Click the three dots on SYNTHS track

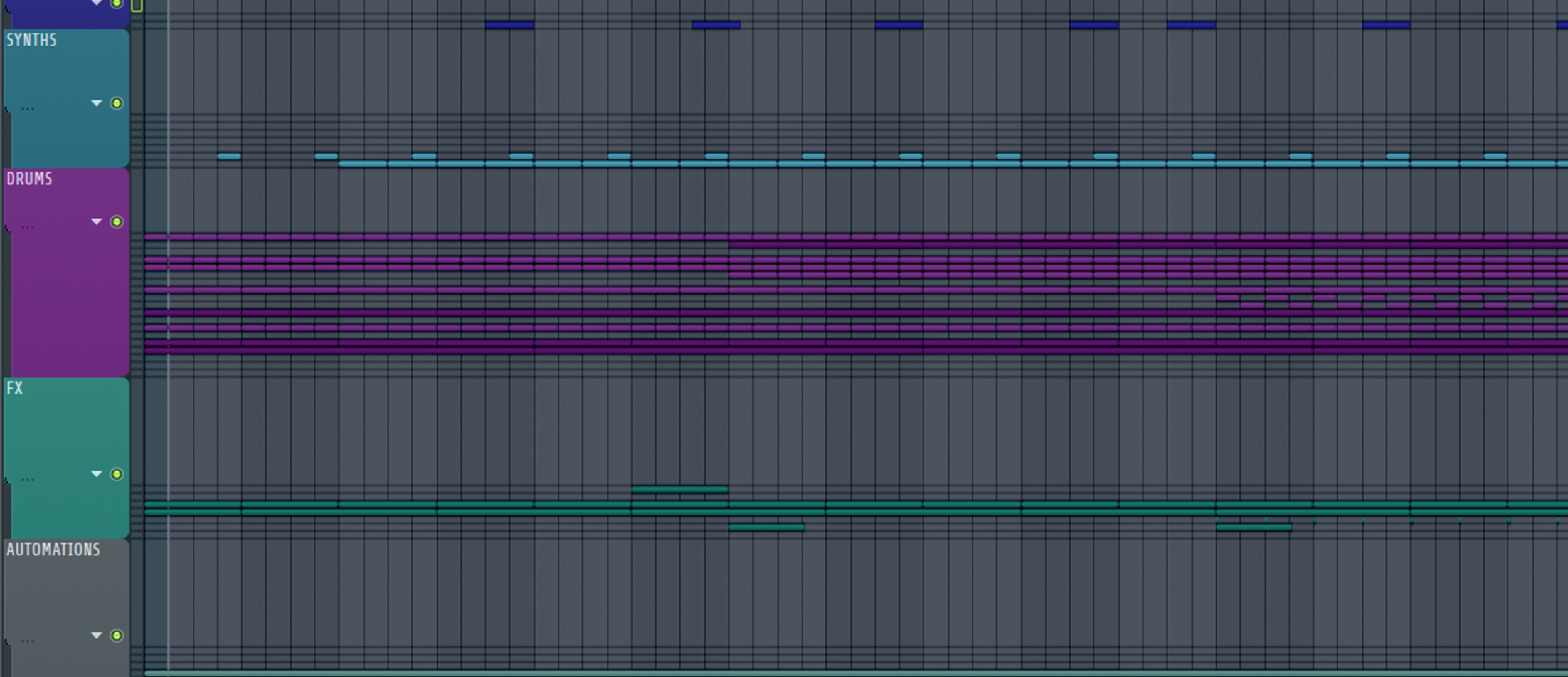(x=28, y=109)
